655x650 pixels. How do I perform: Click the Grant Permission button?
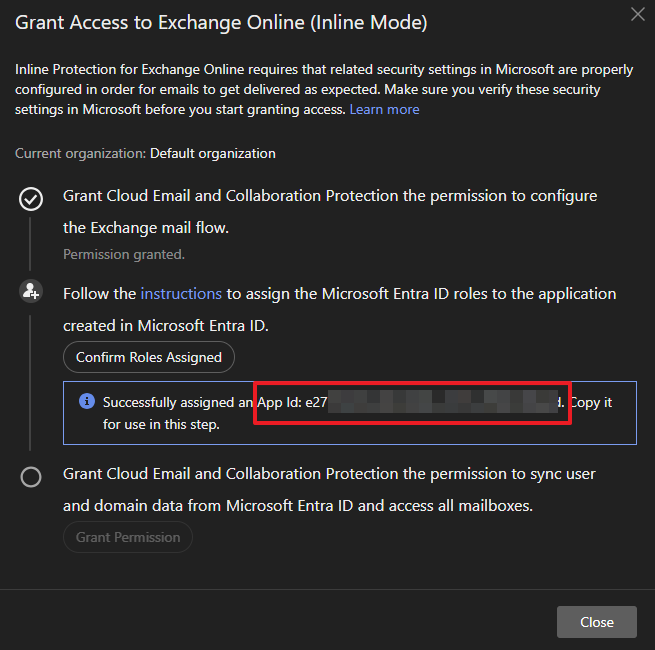(x=128, y=537)
